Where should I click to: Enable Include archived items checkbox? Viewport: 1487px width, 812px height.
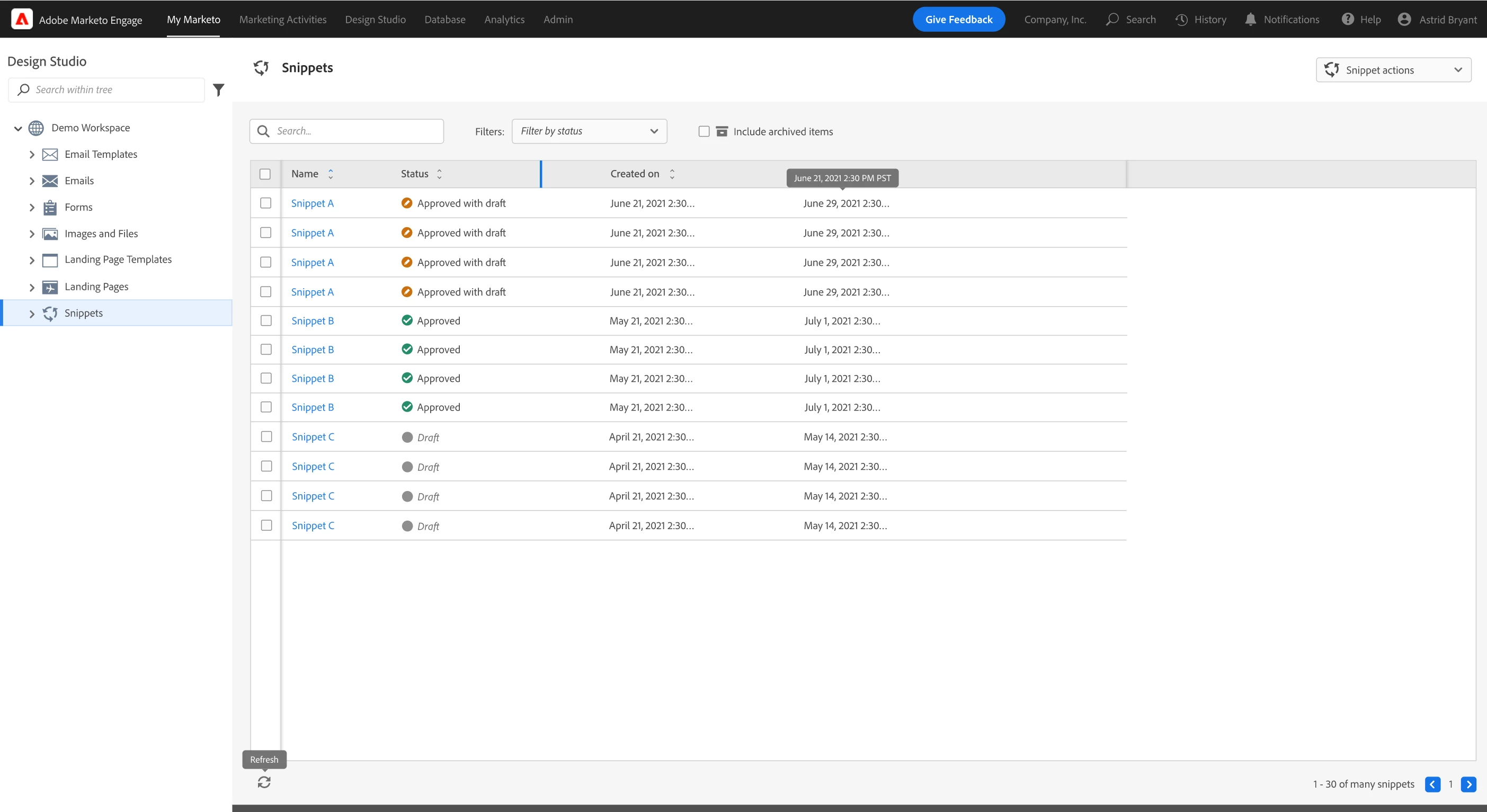704,131
